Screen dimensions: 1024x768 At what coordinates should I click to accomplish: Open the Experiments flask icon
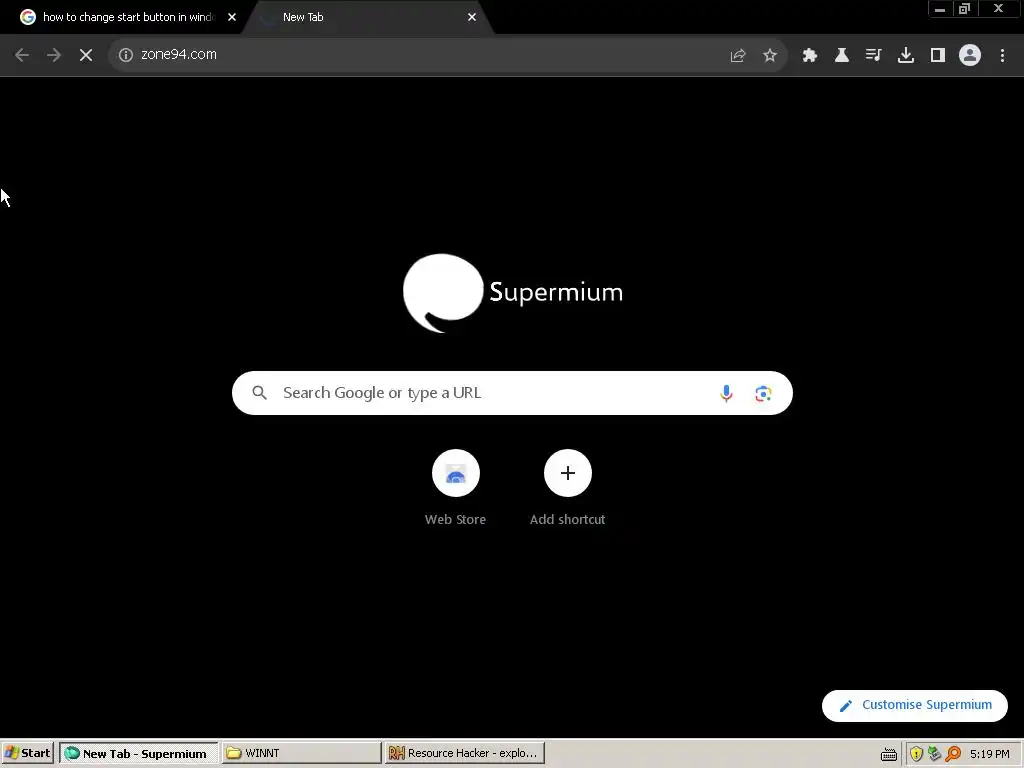[842, 56]
